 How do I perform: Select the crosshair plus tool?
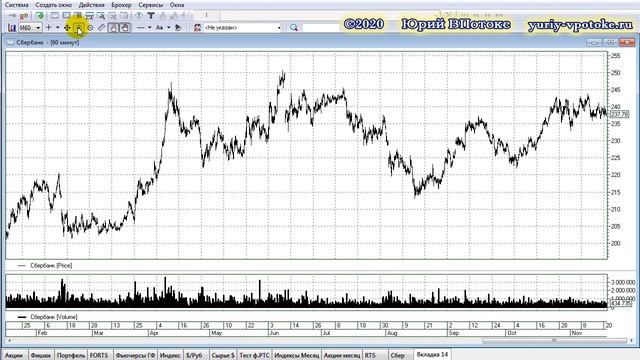[x=49, y=28]
